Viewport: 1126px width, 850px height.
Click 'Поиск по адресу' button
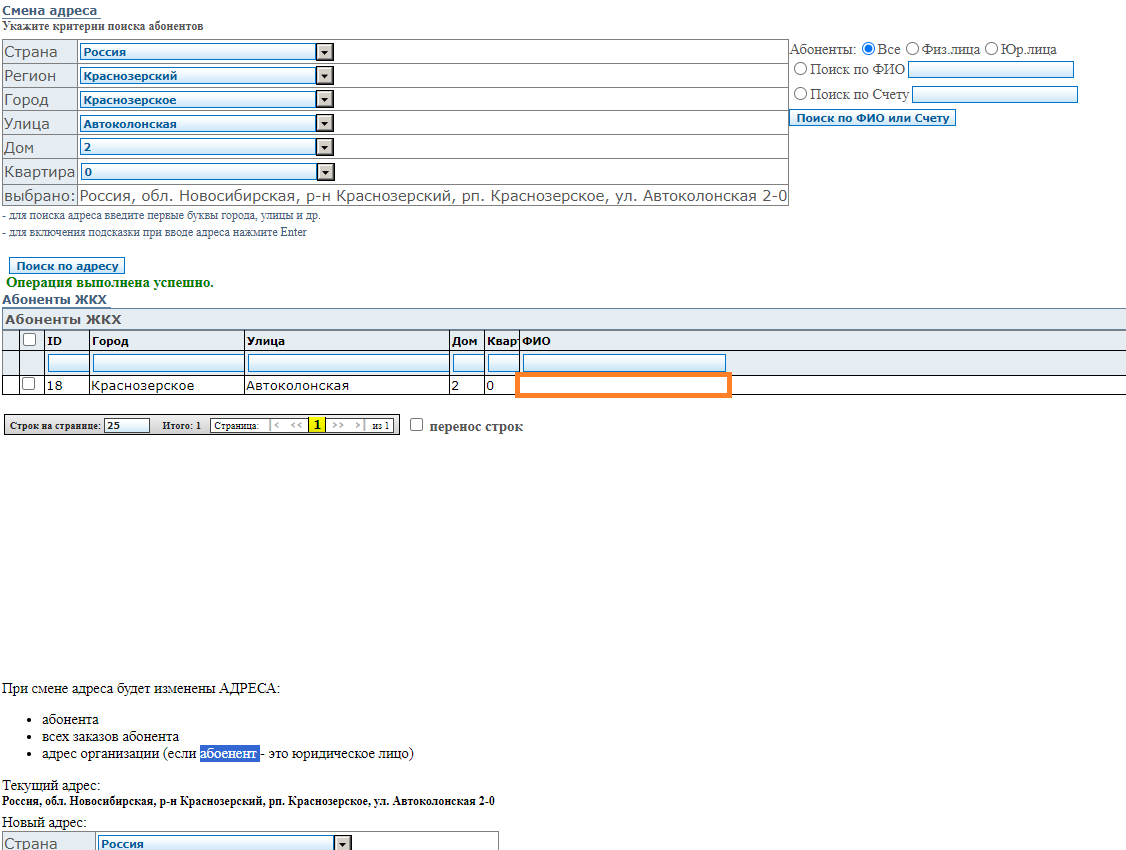(x=67, y=266)
